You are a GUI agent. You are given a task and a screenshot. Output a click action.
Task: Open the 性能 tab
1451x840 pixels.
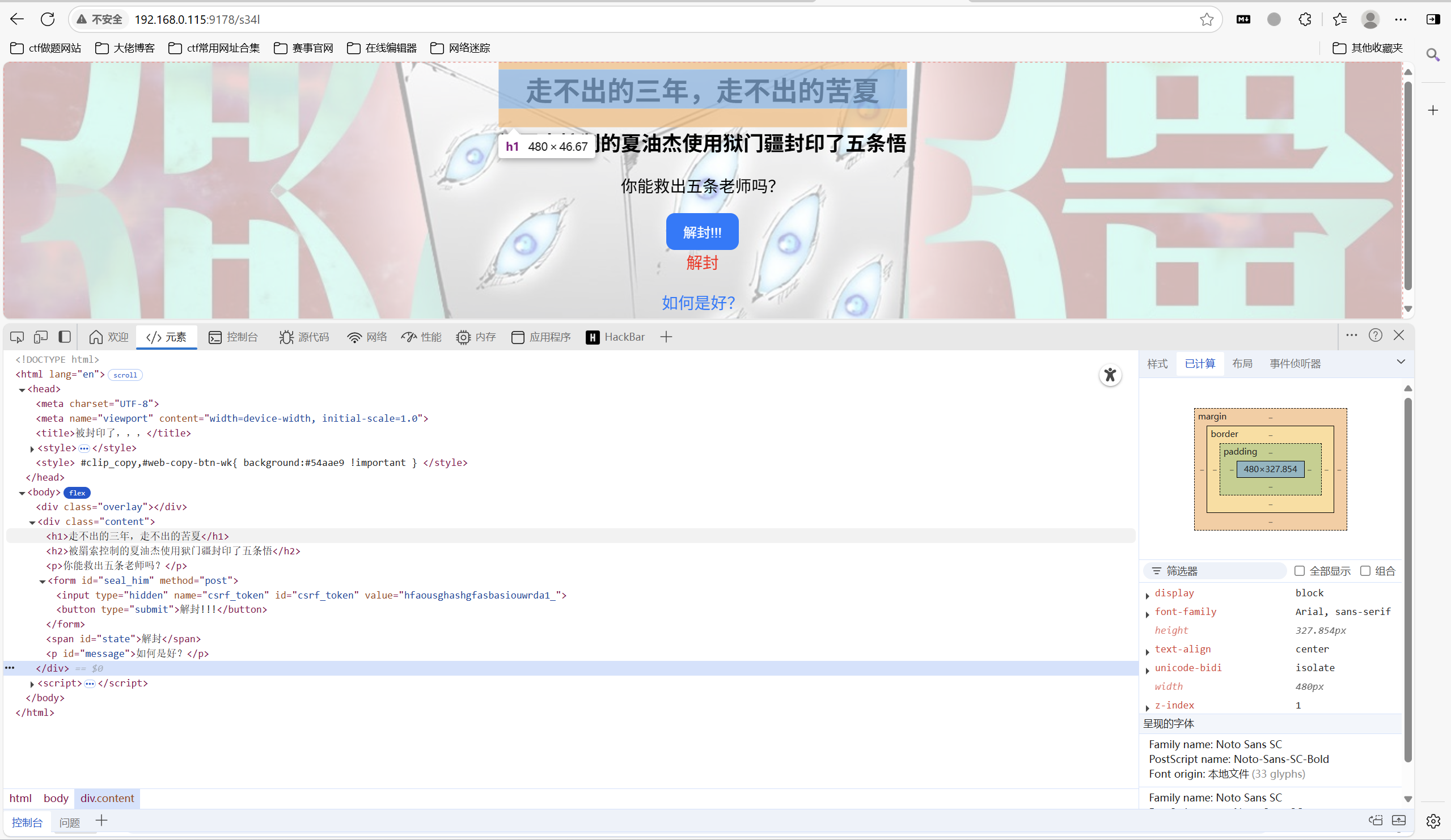click(421, 337)
